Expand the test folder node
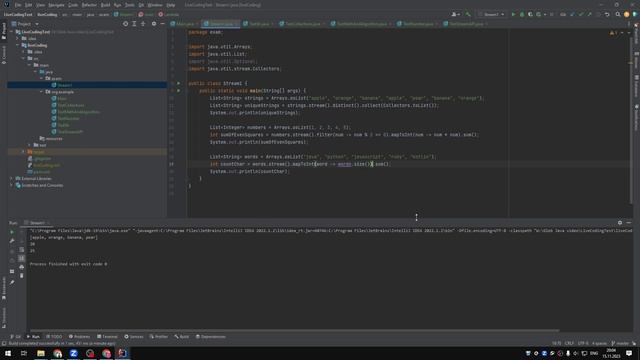The image size is (640, 360). coord(29,145)
